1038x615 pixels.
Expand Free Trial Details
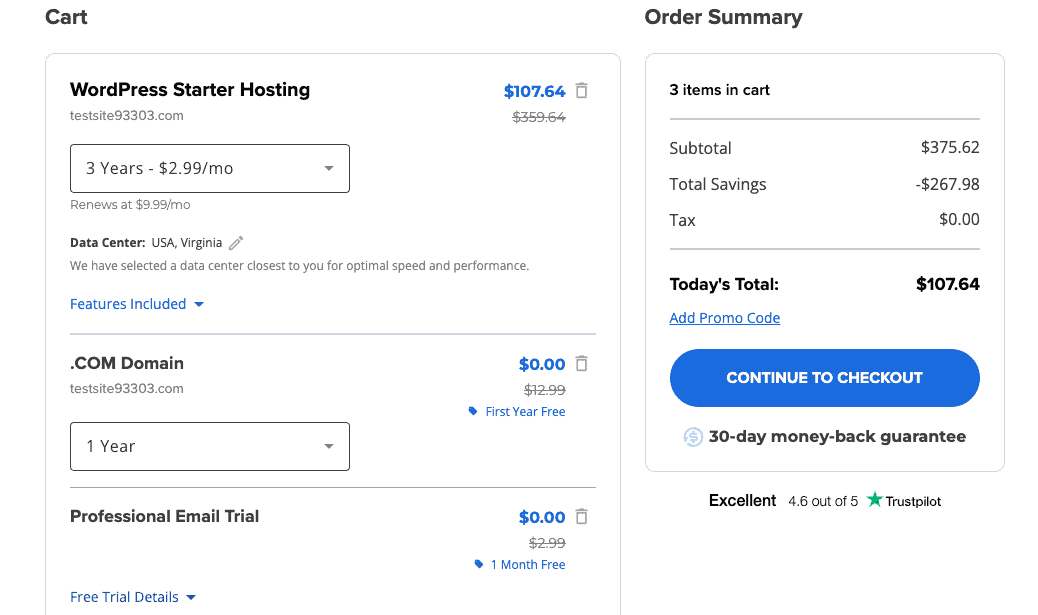click(133, 597)
